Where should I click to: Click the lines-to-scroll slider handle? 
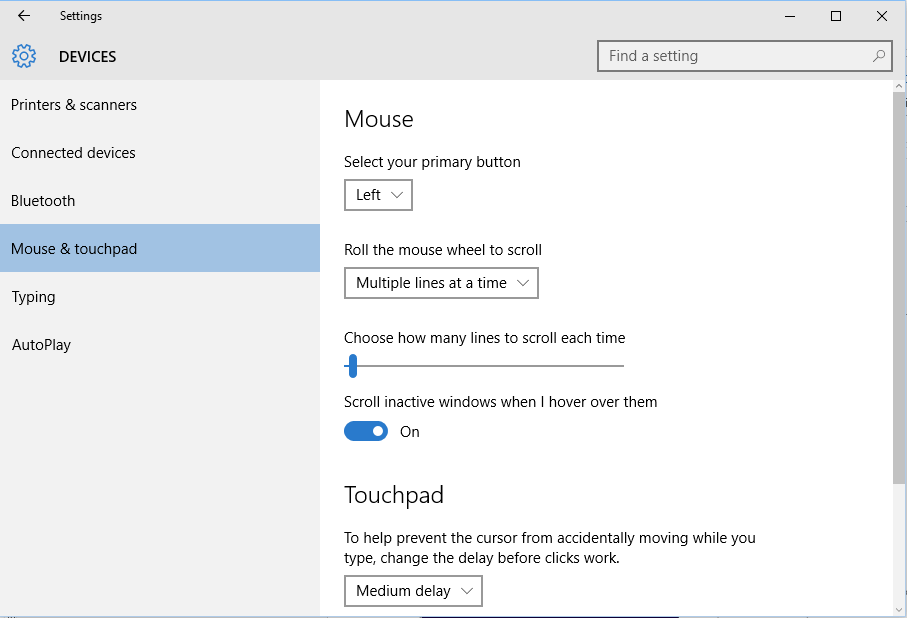(353, 366)
